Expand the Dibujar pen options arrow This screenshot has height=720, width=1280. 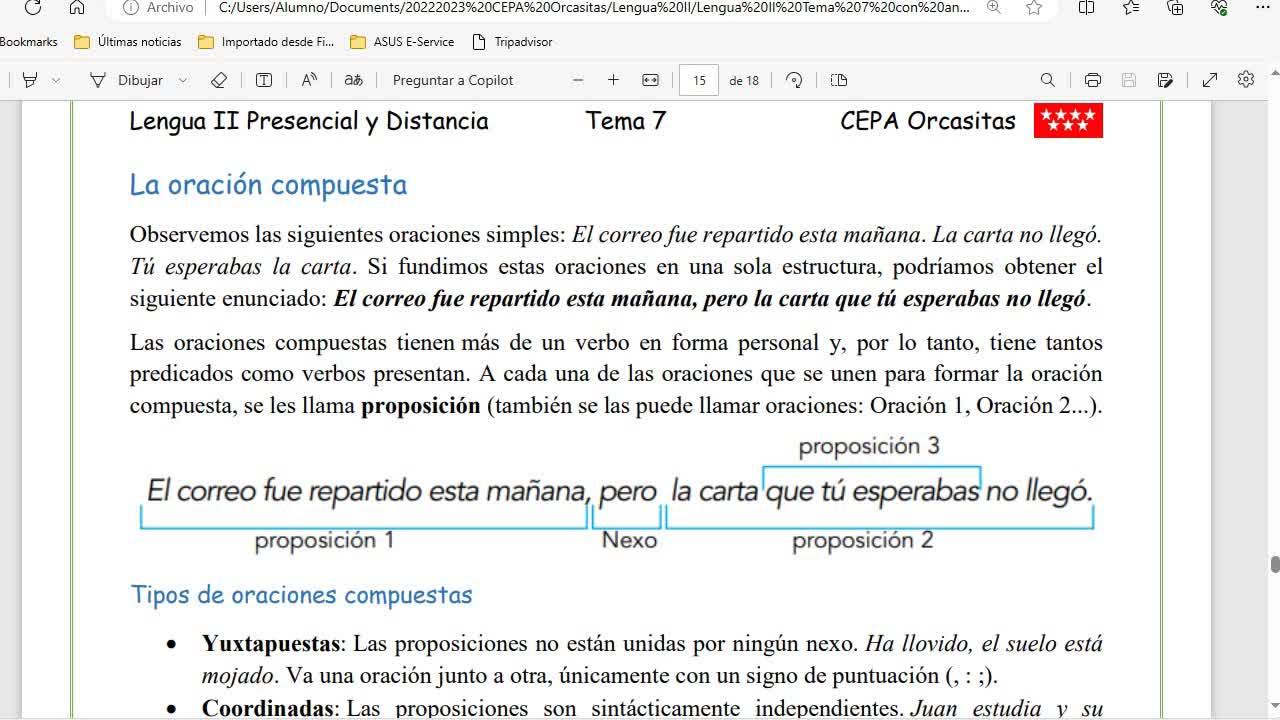tap(183, 80)
